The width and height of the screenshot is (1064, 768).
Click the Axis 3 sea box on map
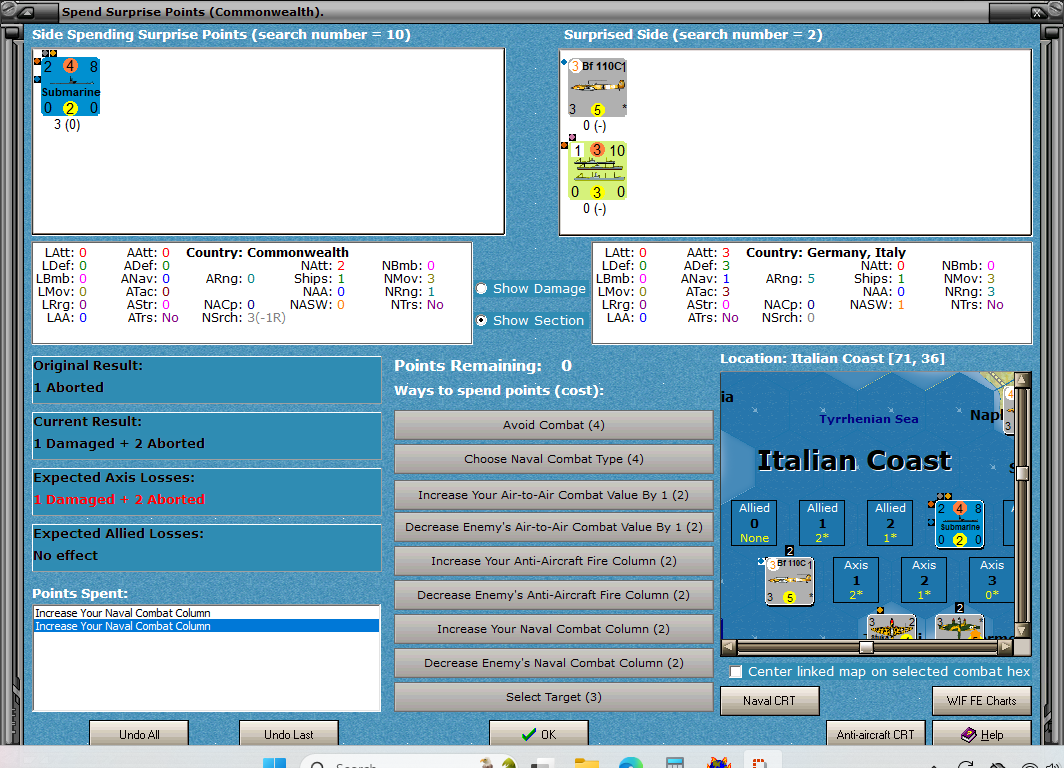click(x=992, y=579)
